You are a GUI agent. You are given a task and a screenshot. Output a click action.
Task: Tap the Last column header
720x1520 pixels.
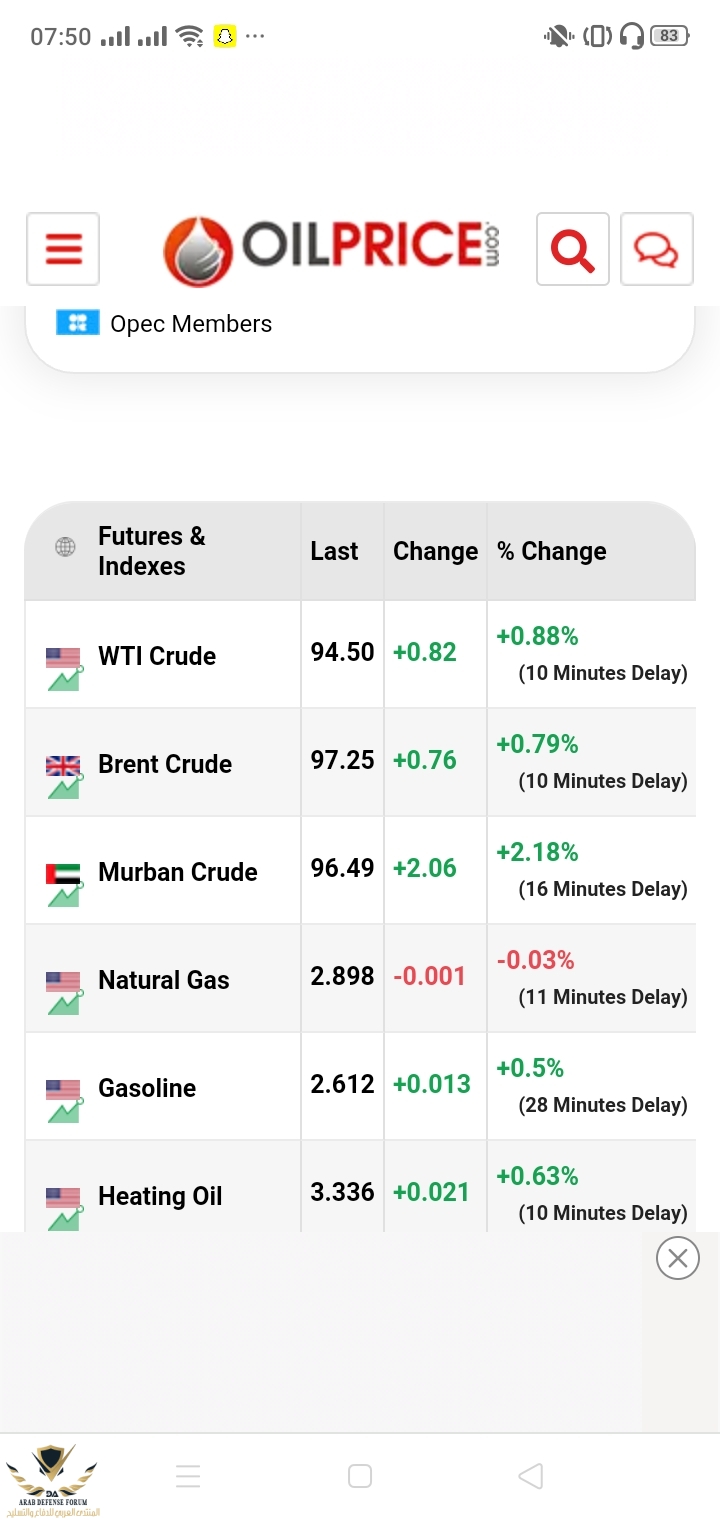point(334,551)
